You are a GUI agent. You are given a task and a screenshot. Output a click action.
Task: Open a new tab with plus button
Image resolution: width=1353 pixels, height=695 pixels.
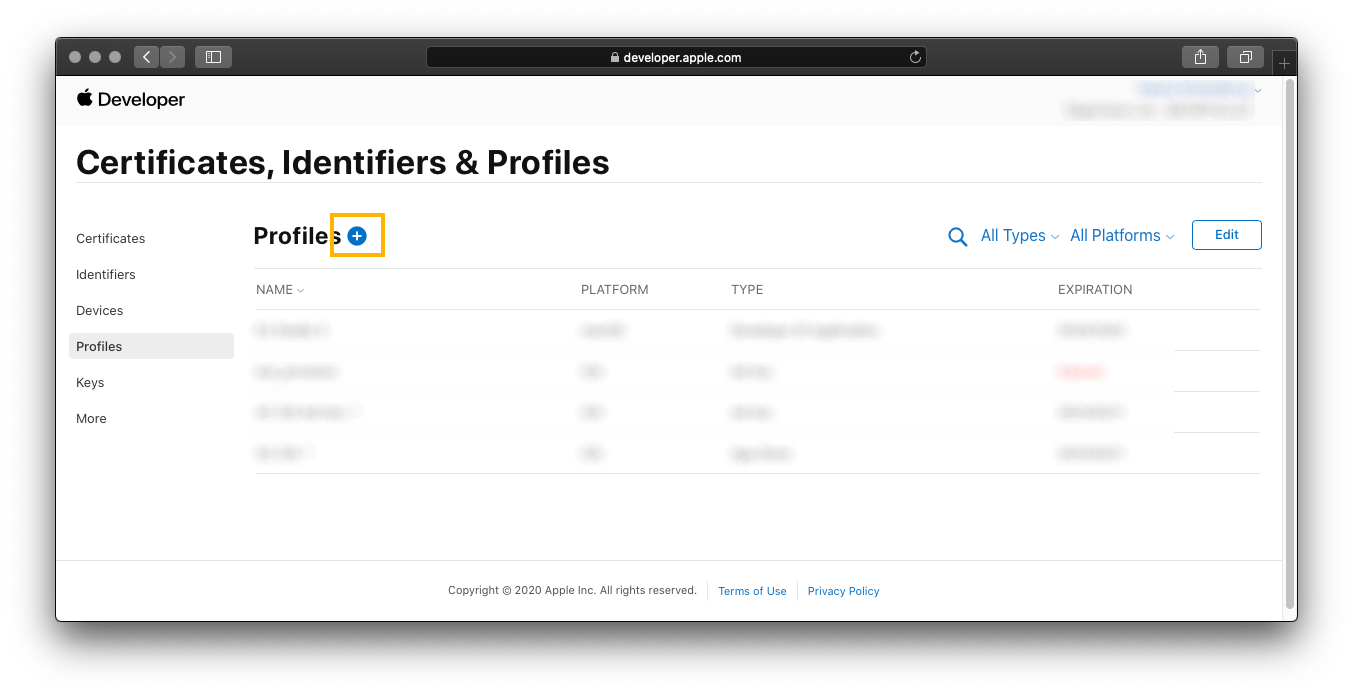click(1285, 63)
